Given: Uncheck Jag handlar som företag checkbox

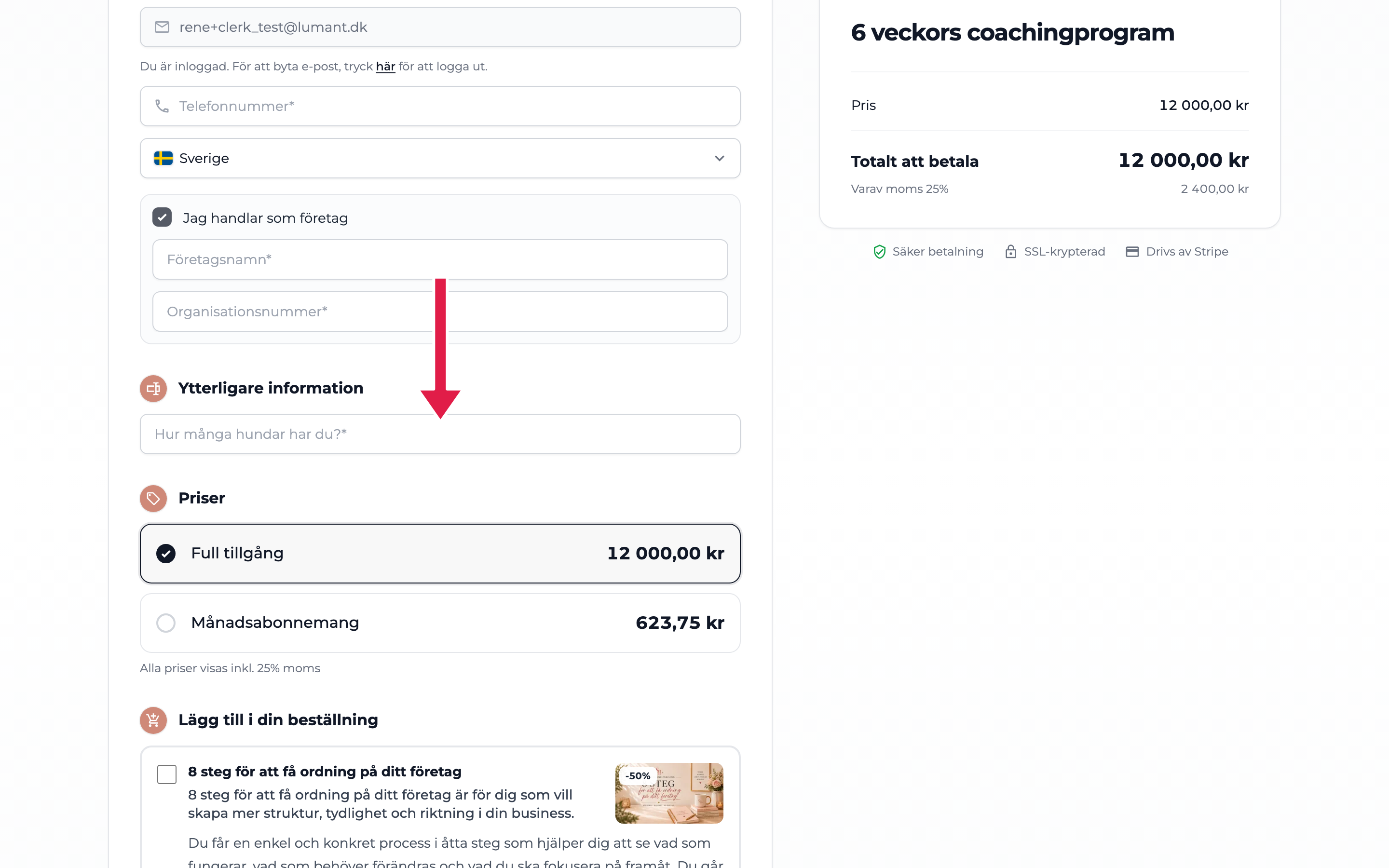Looking at the screenshot, I should point(162,217).
